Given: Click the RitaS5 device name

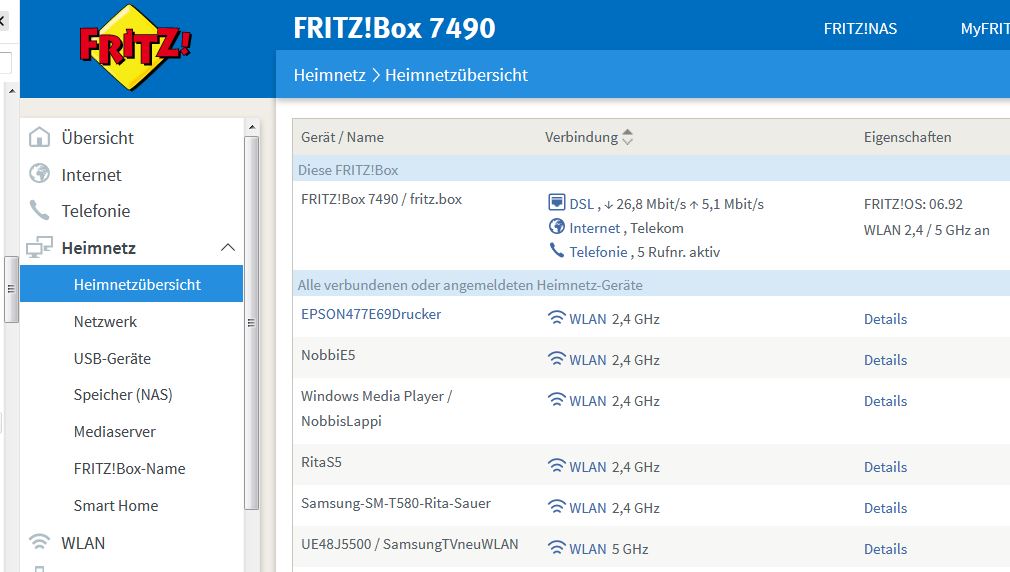Looking at the screenshot, I should pyautogui.click(x=321, y=462).
